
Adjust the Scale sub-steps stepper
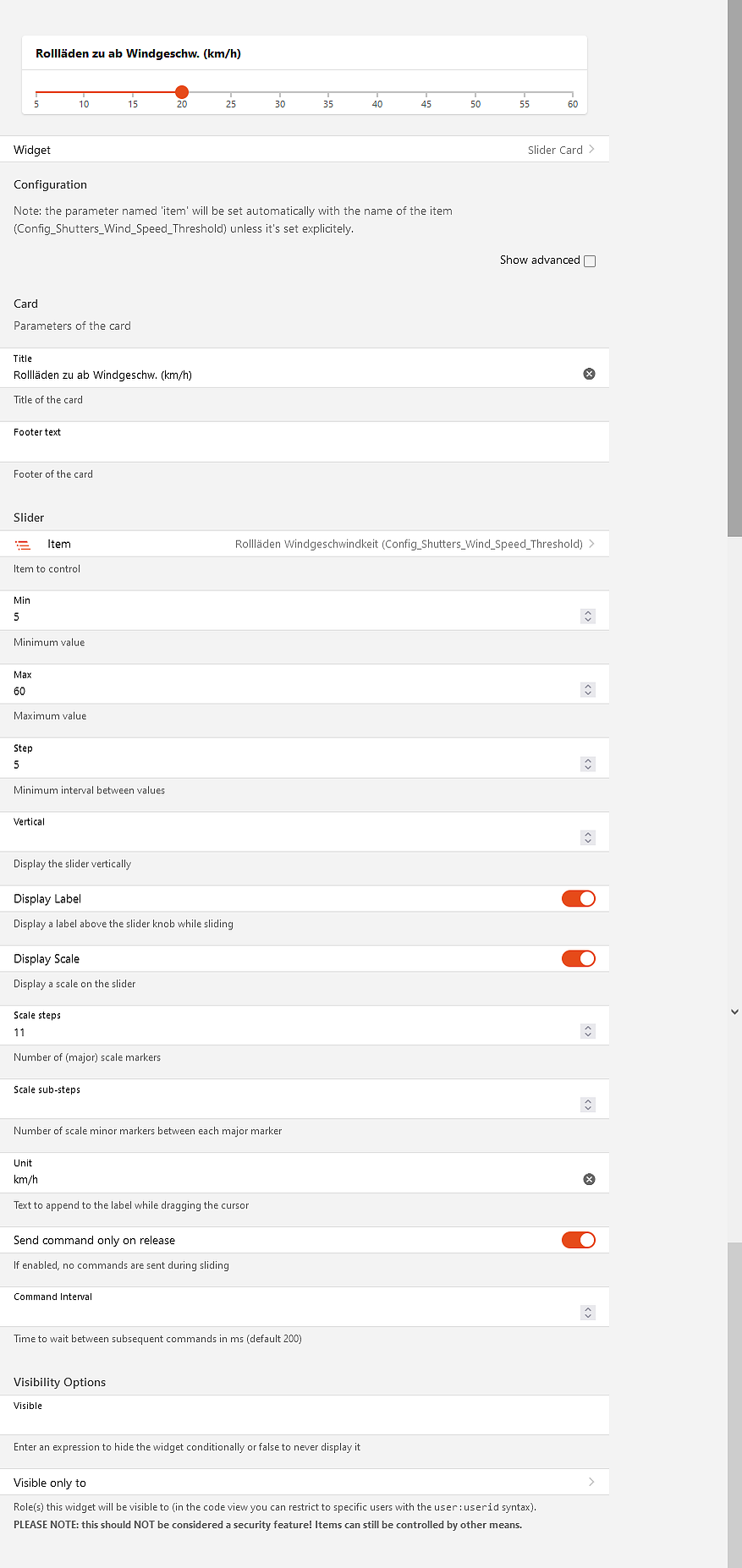(588, 1105)
